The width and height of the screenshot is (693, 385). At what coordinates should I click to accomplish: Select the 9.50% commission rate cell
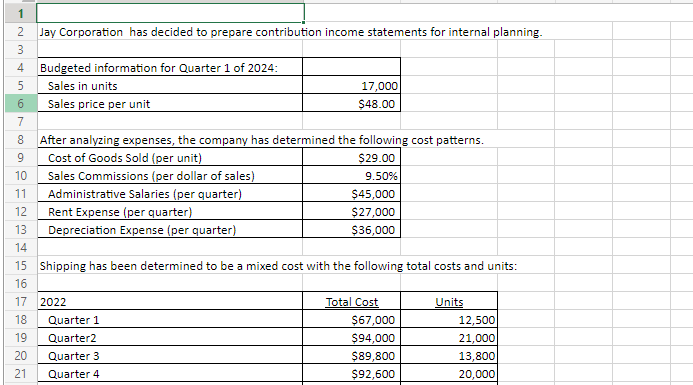click(x=351, y=176)
